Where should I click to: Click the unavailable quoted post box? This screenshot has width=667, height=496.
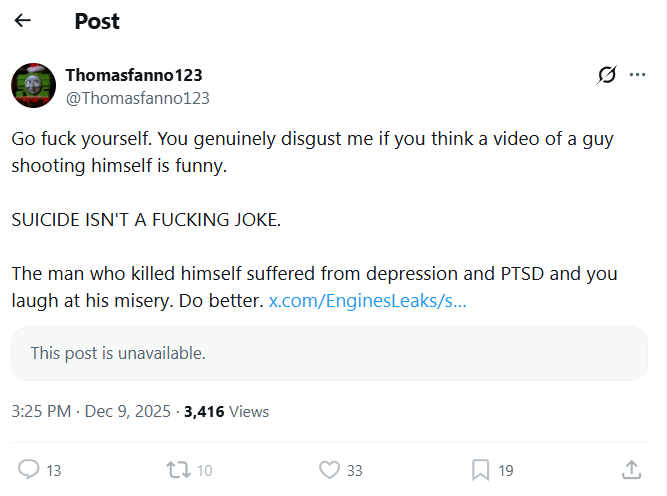329,353
